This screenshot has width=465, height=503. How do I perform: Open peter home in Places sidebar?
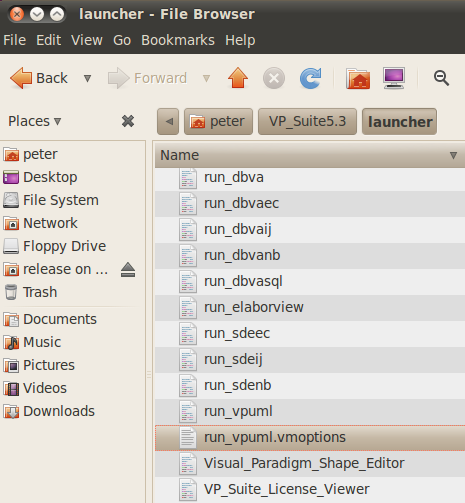[73, 154]
